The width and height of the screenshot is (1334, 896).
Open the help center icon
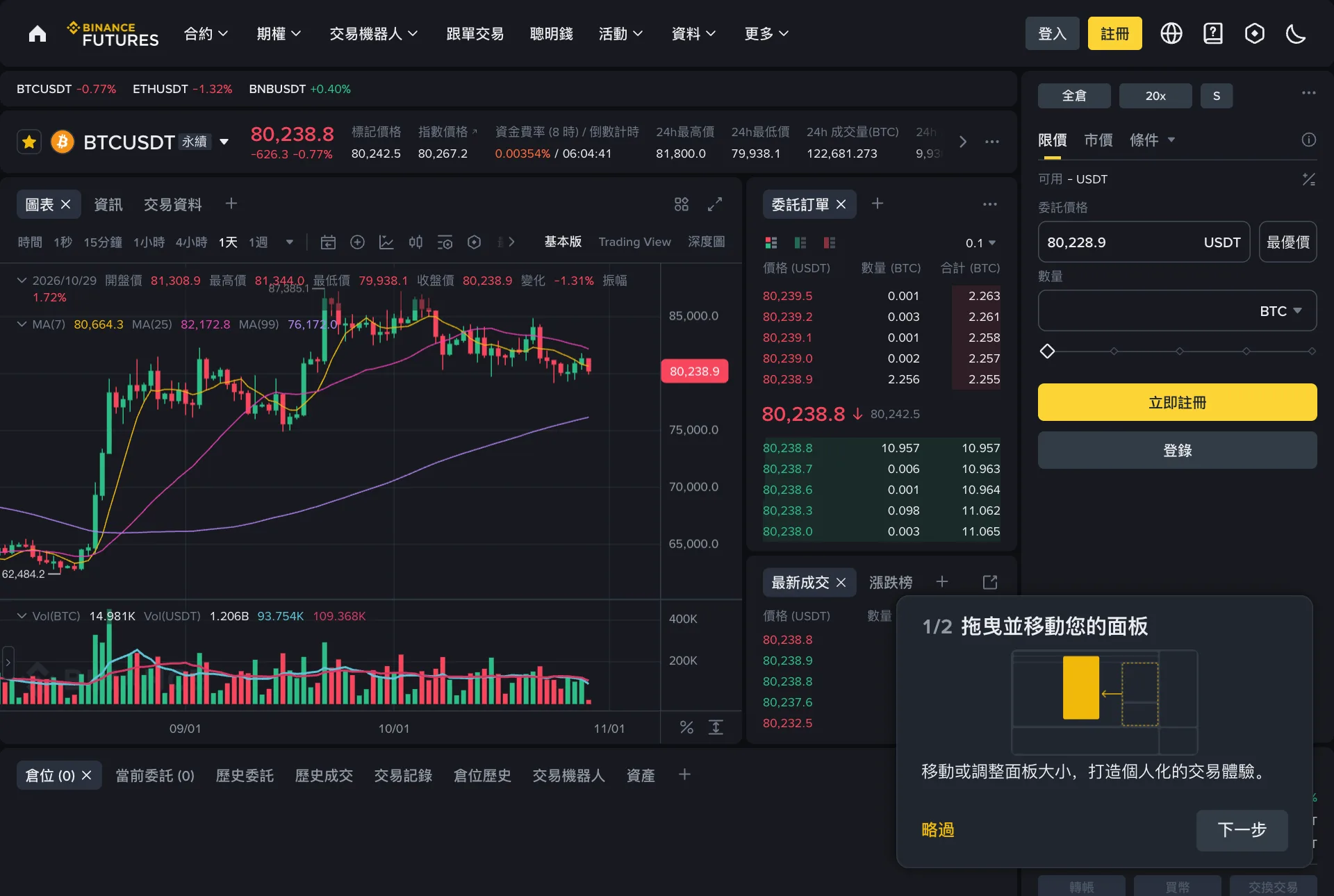tap(1213, 33)
